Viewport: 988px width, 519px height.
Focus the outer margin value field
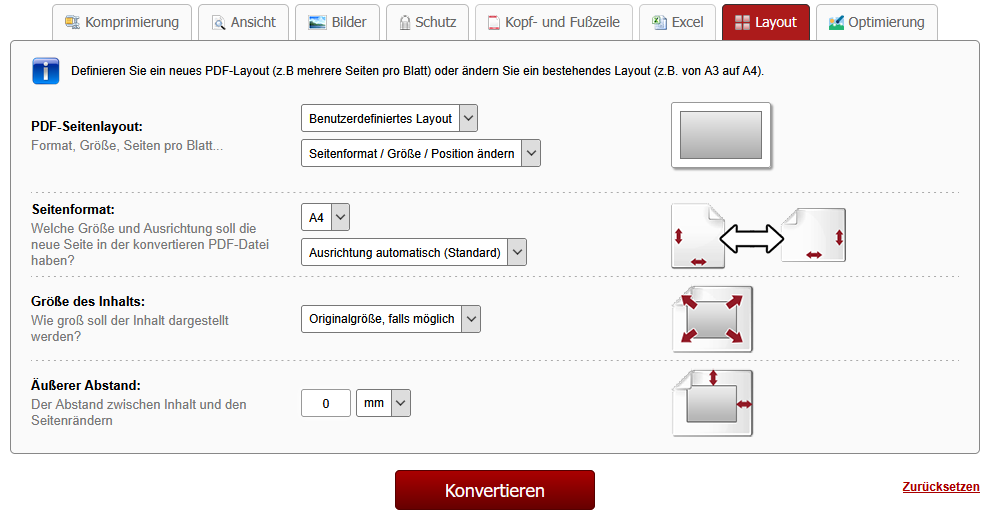(326, 403)
